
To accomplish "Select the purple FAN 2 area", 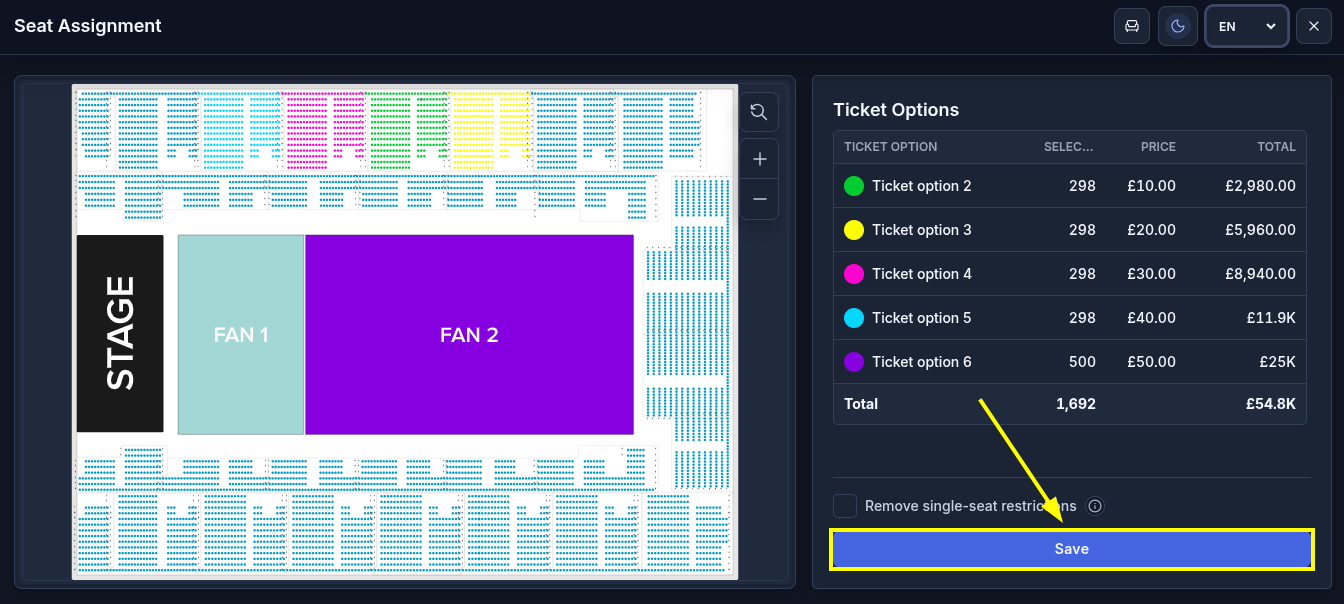I will 469,335.
